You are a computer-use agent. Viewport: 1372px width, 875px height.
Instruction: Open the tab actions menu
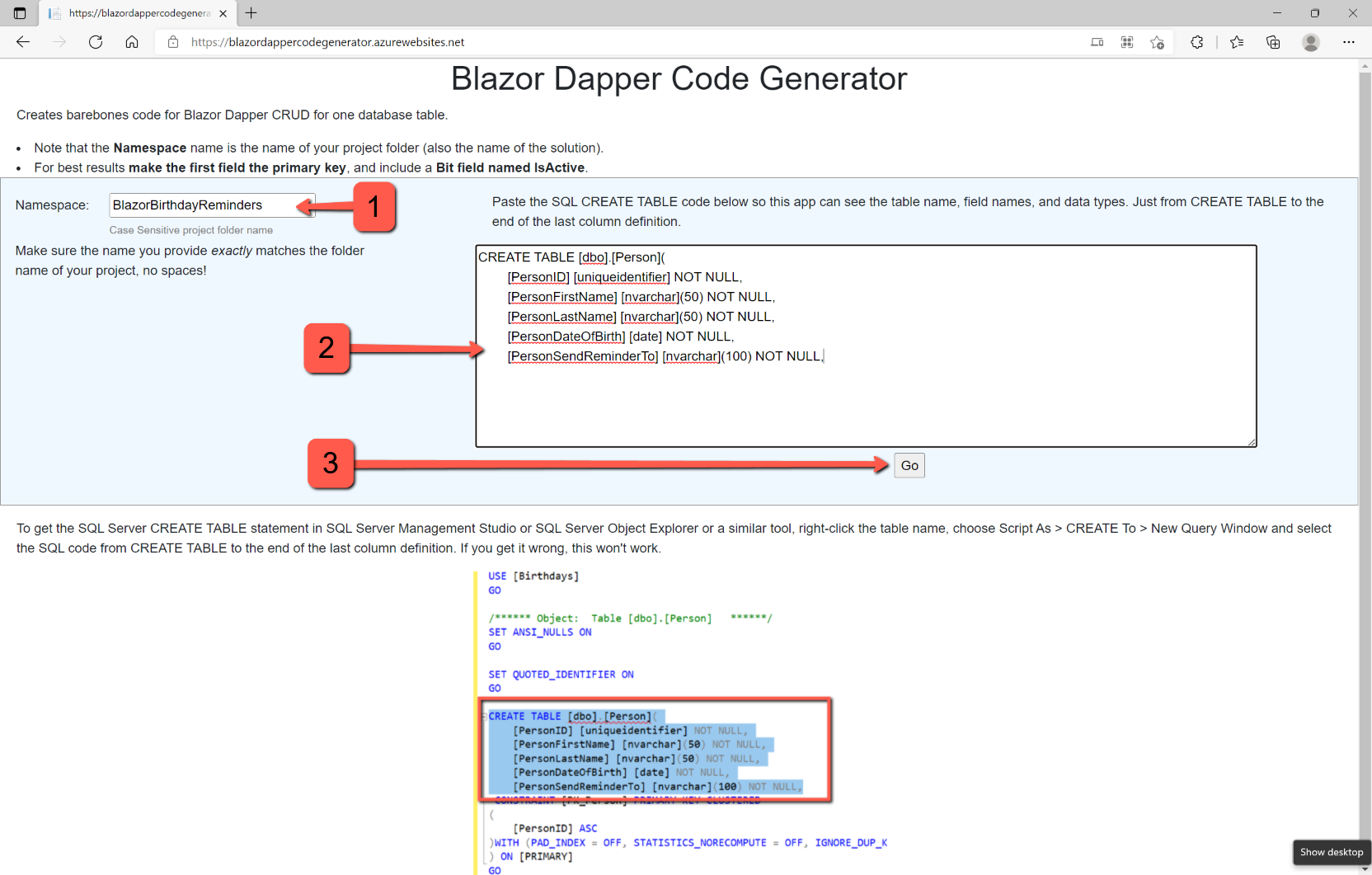(x=19, y=12)
